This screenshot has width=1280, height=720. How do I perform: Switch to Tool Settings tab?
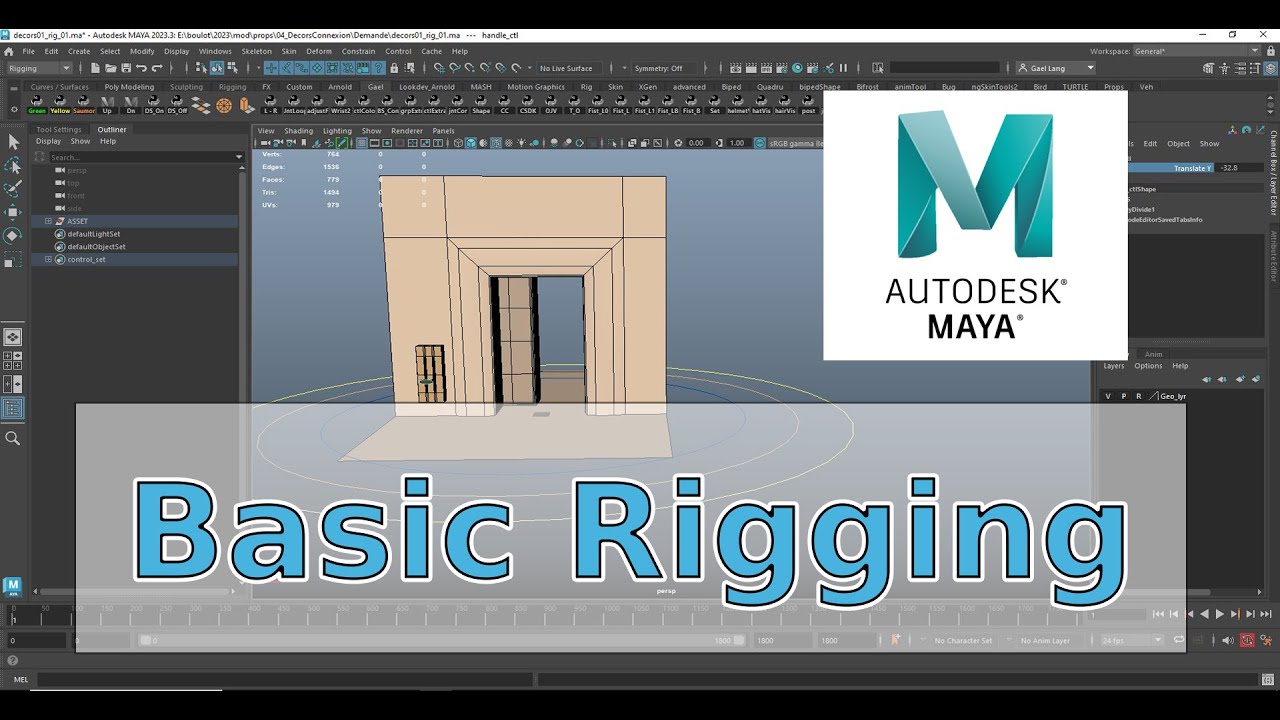point(59,129)
